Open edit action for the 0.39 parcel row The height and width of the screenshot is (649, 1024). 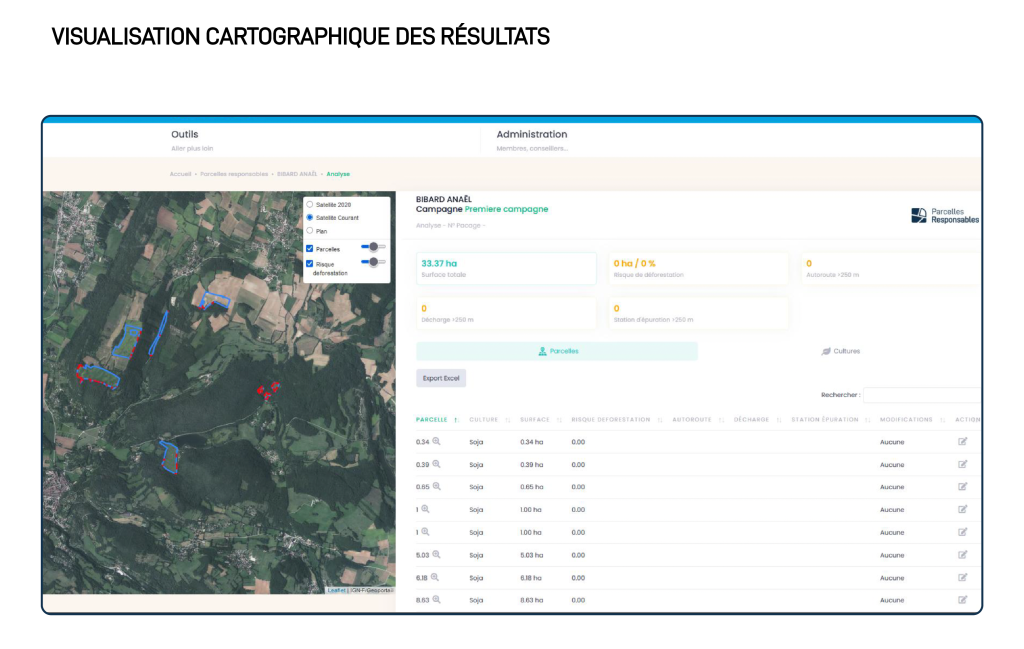coord(962,464)
